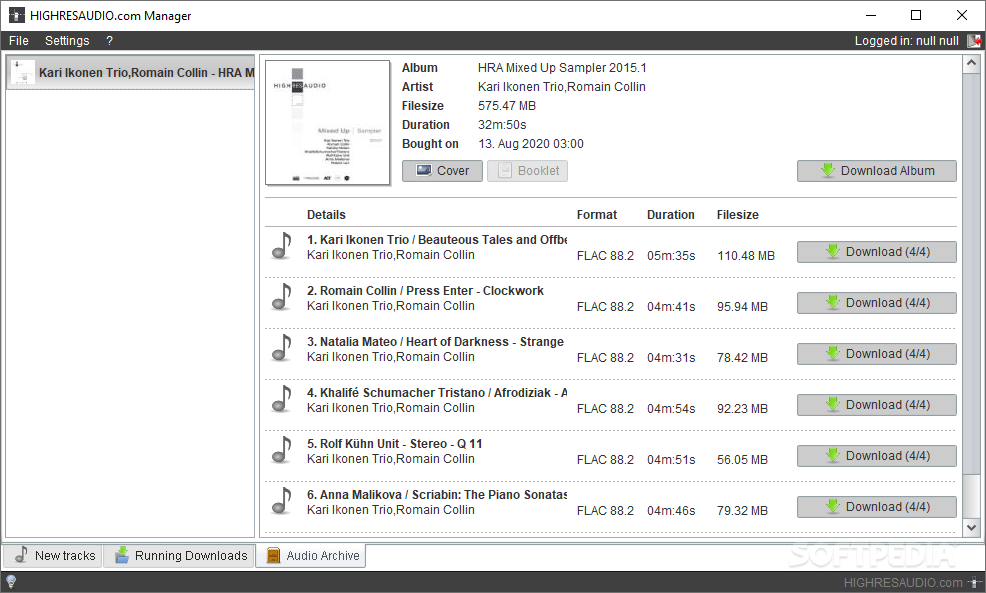Open the Cover image button

[442, 171]
